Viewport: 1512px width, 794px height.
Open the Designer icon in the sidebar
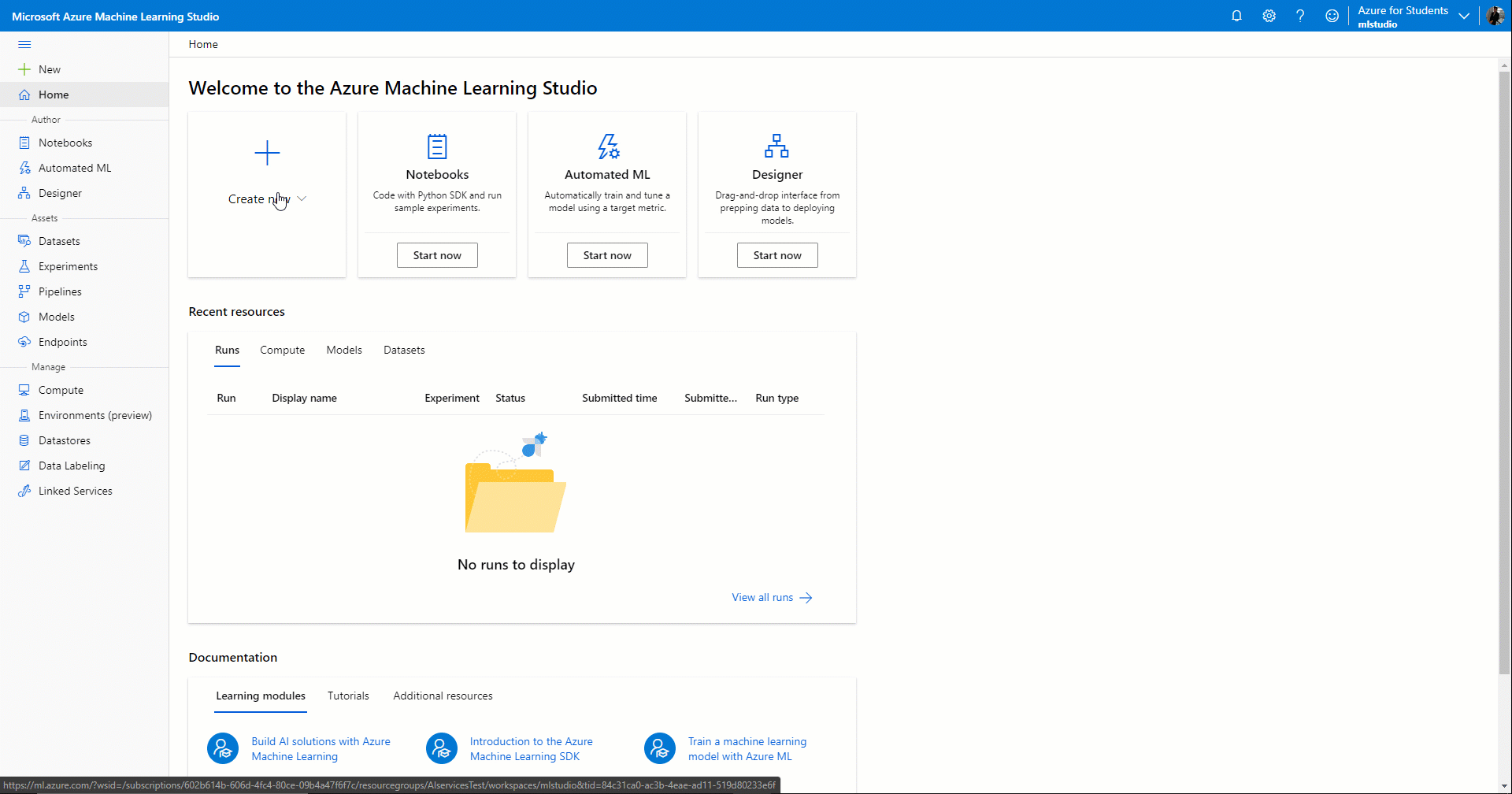coord(24,193)
